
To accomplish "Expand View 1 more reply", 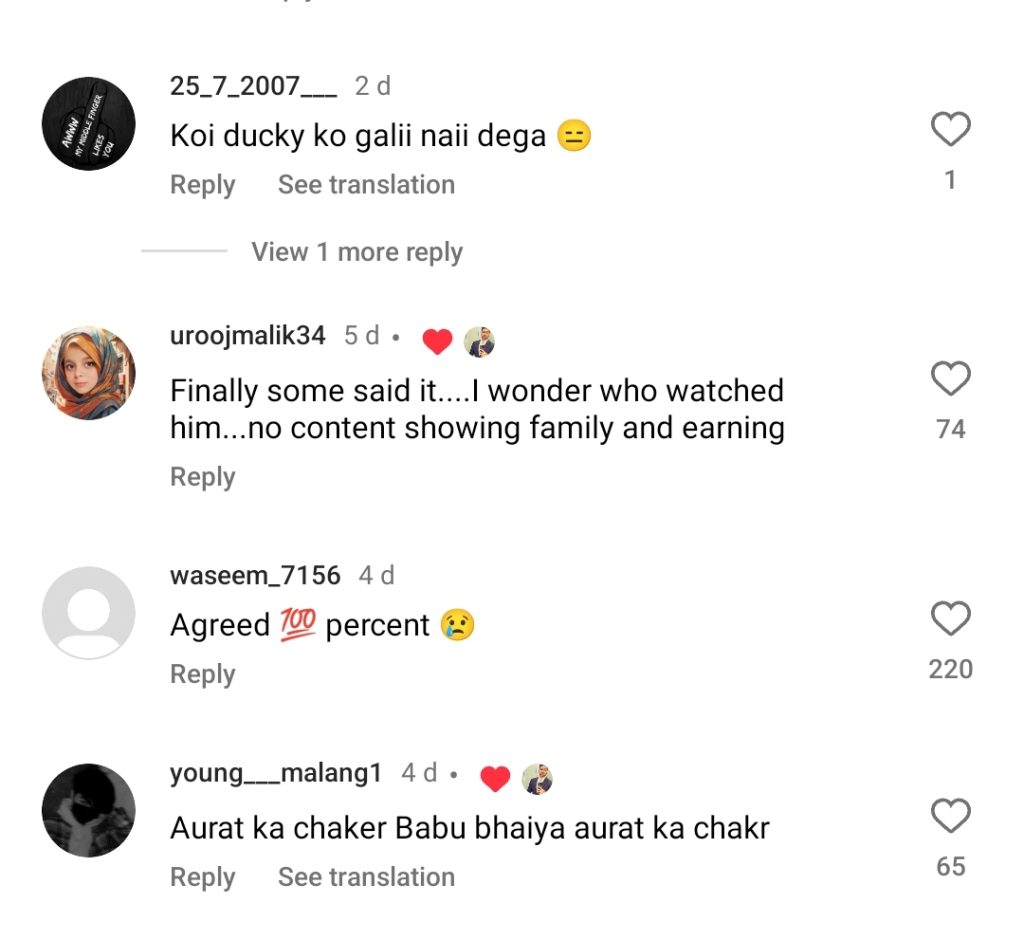I will click(357, 252).
